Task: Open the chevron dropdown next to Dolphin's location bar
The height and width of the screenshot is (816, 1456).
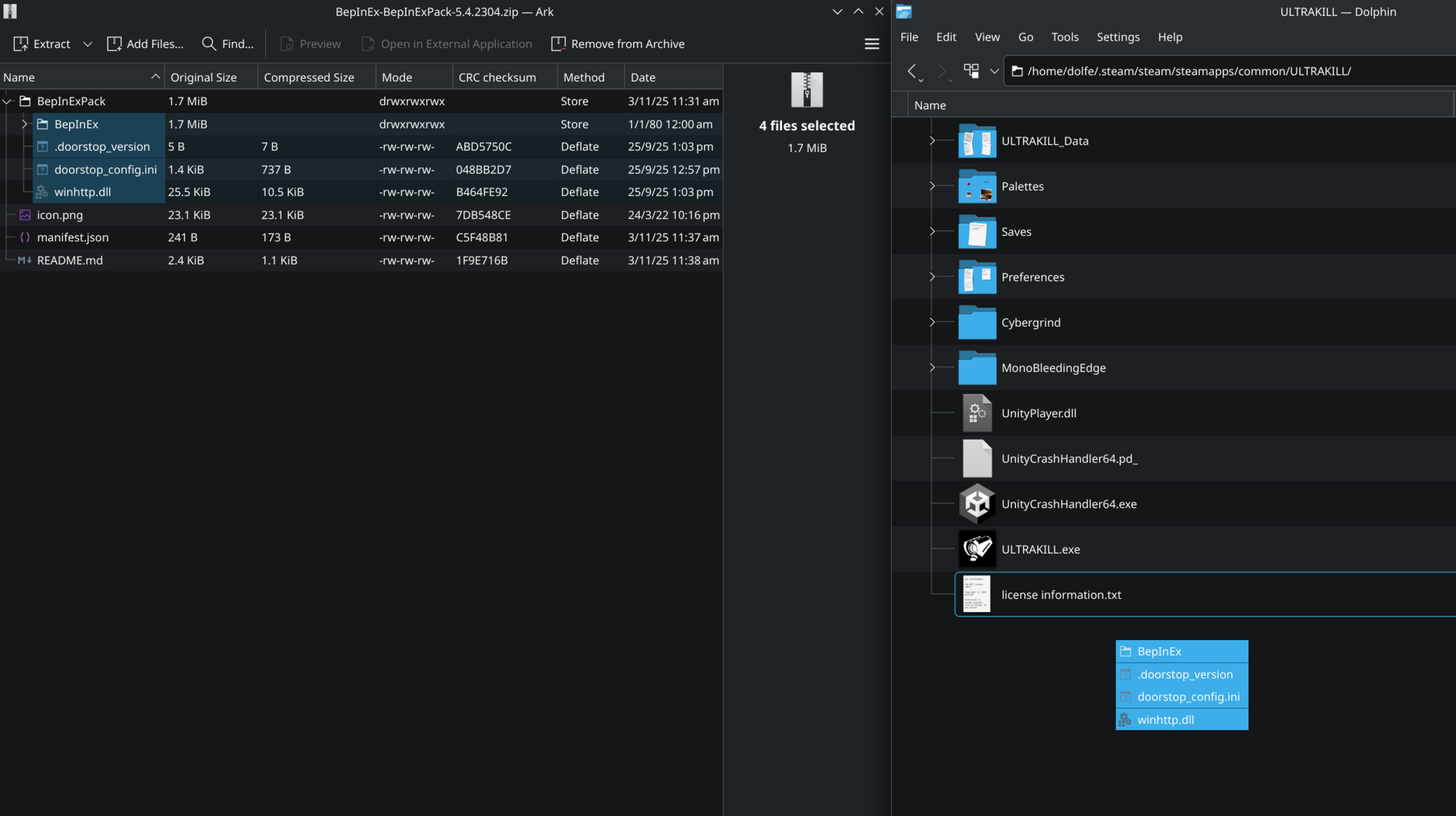Action: click(x=994, y=71)
